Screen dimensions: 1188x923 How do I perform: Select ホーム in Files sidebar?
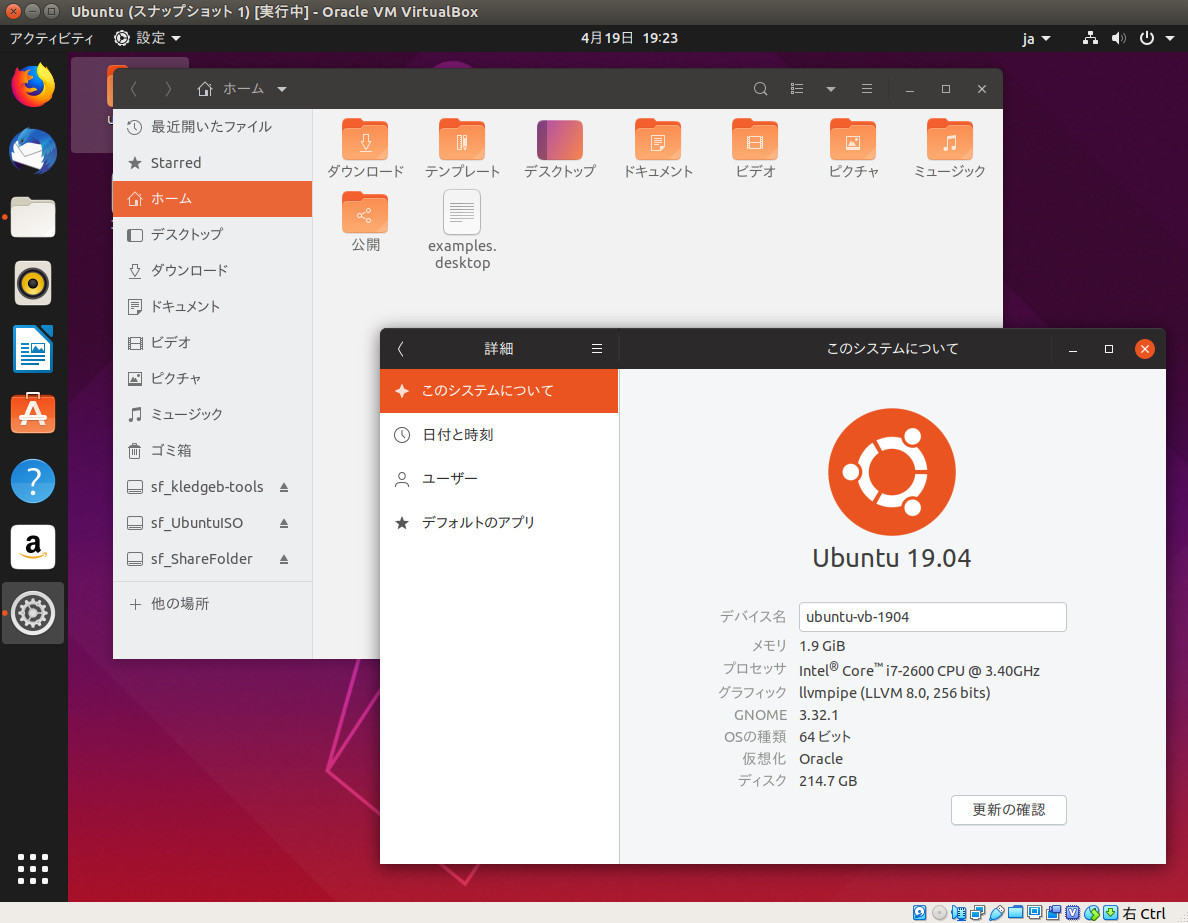[212, 199]
